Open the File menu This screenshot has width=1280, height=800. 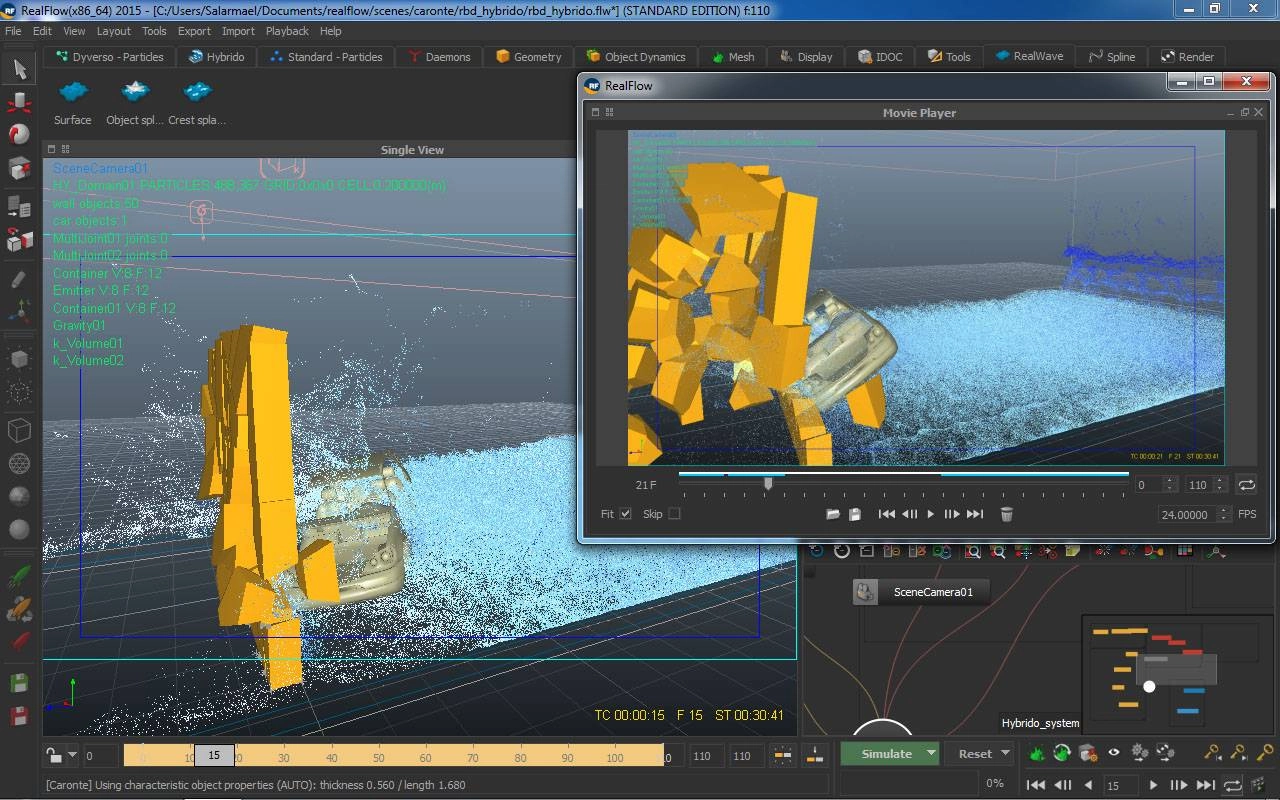coord(13,31)
